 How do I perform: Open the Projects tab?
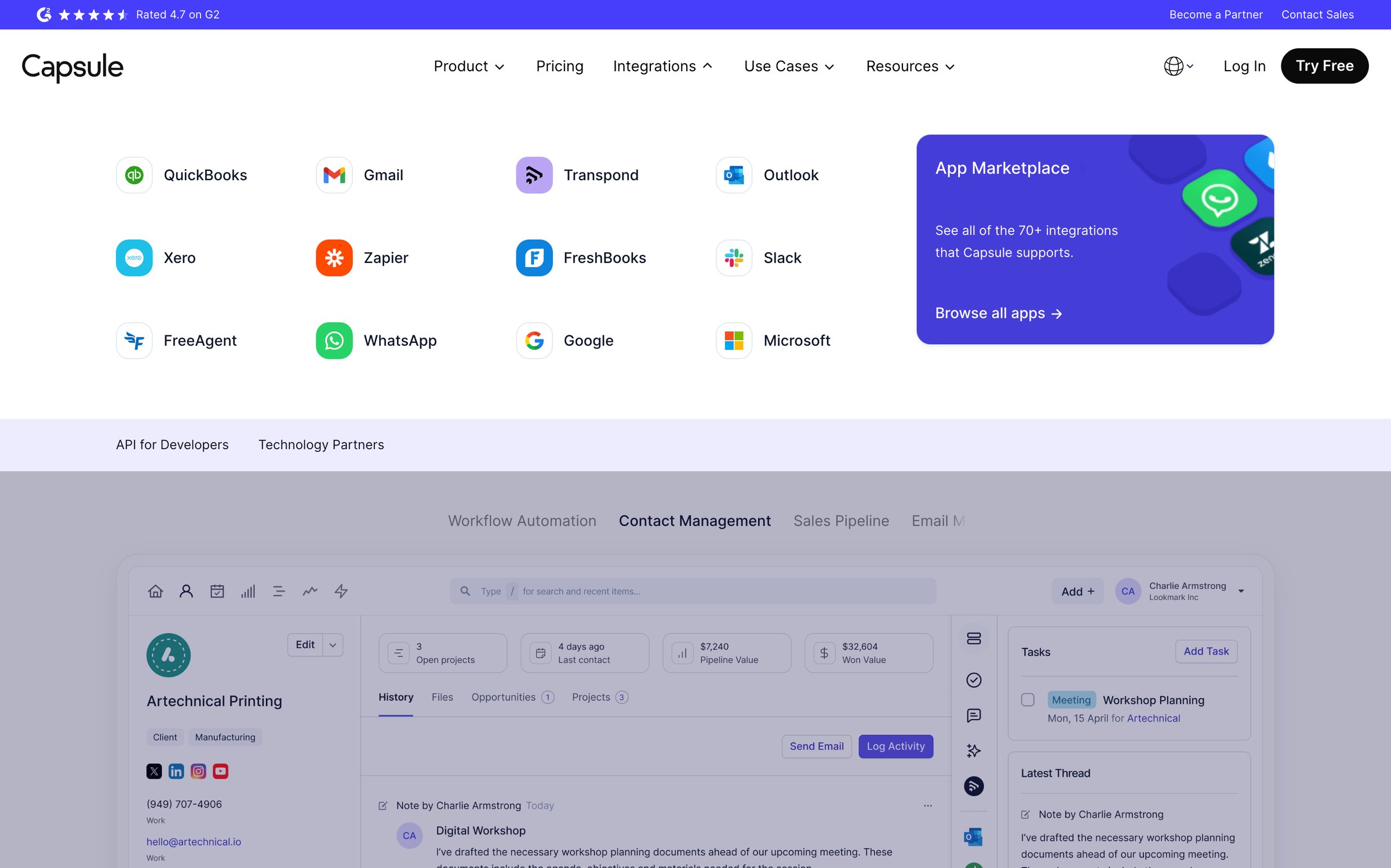pyautogui.click(x=600, y=697)
